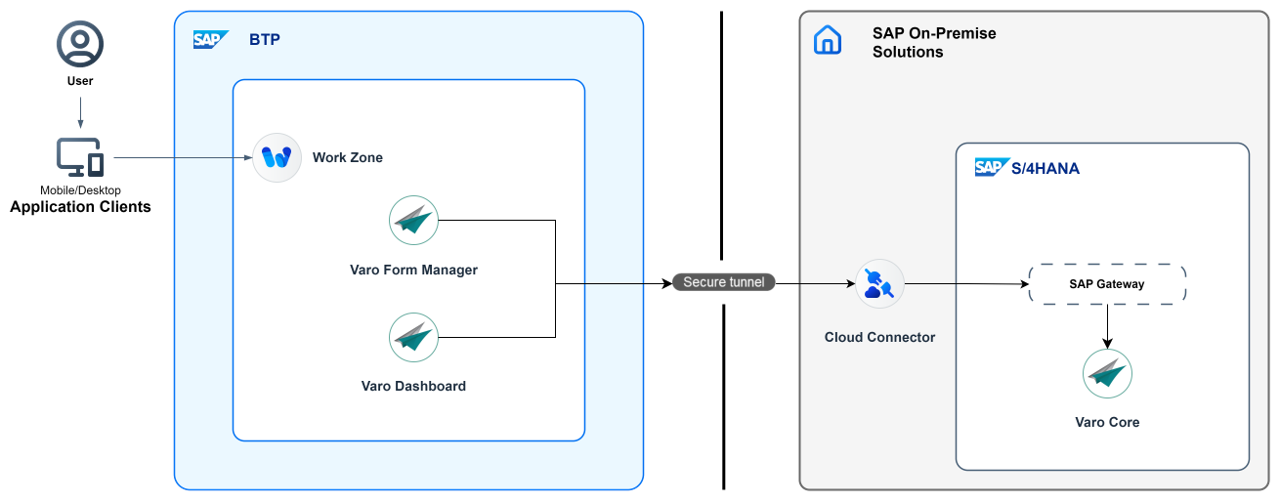The width and height of the screenshot is (1280, 502).
Task: Click the "Varo Form Manager" label
Action: (x=414, y=270)
